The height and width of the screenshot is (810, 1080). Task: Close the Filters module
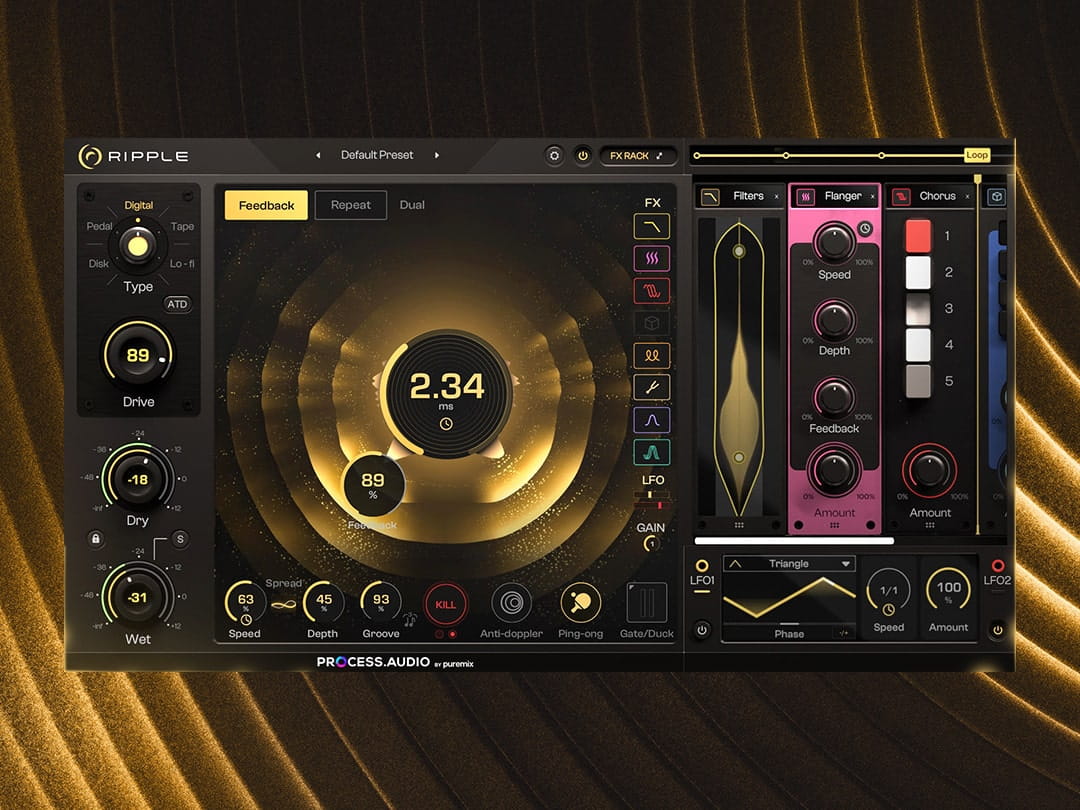coord(776,197)
